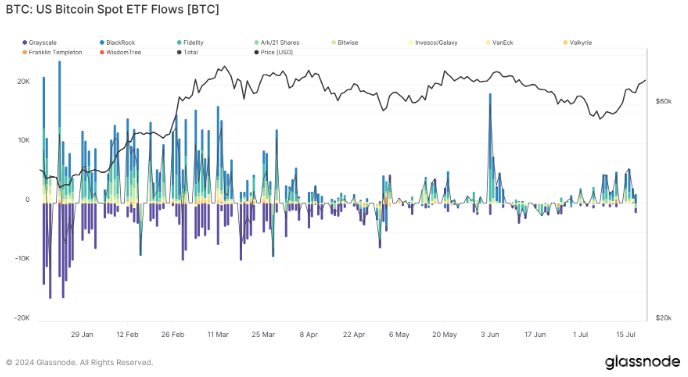Click the 15 Jul date axis label
The height and width of the screenshot is (377, 688).
pyautogui.click(x=626, y=334)
